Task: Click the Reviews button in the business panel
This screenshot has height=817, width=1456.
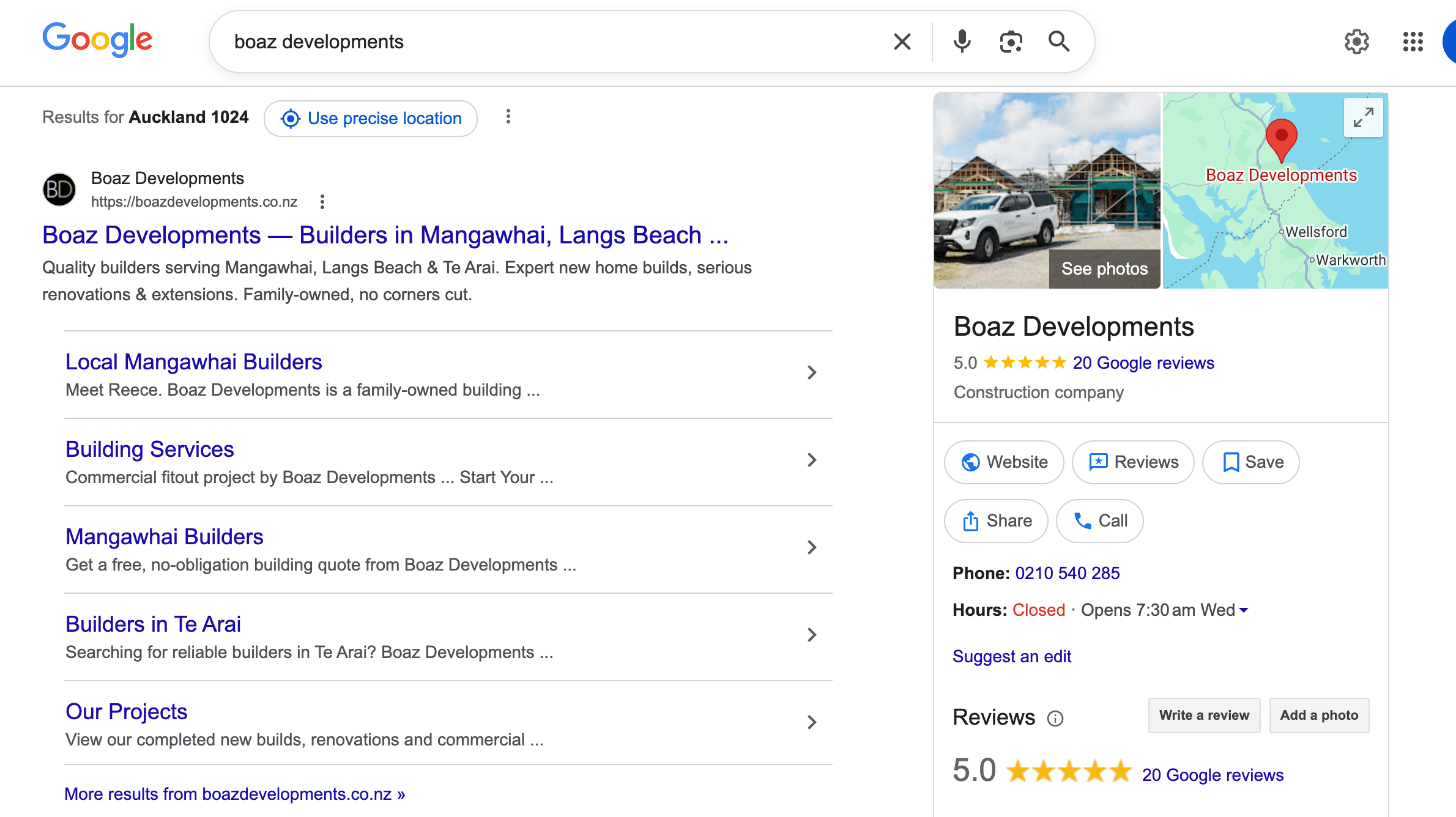Action: click(x=1133, y=462)
